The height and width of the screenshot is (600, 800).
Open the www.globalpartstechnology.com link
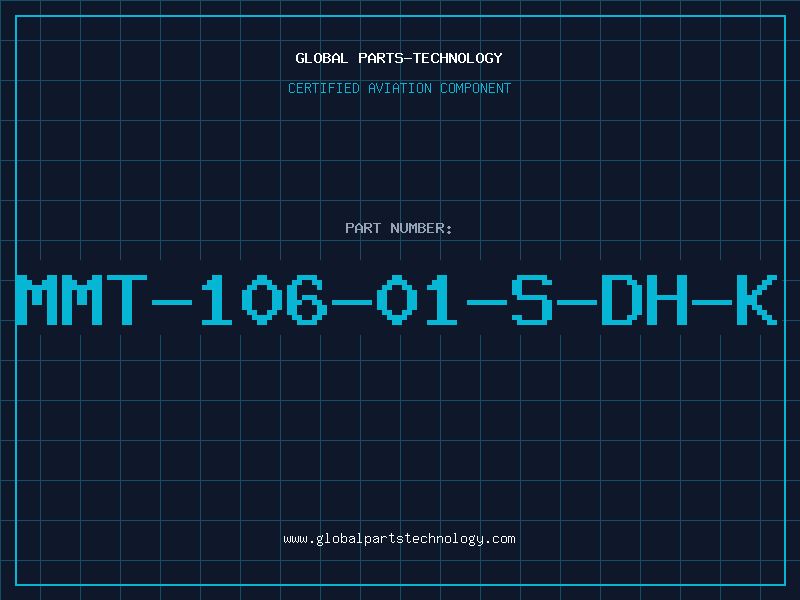[x=399, y=539]
